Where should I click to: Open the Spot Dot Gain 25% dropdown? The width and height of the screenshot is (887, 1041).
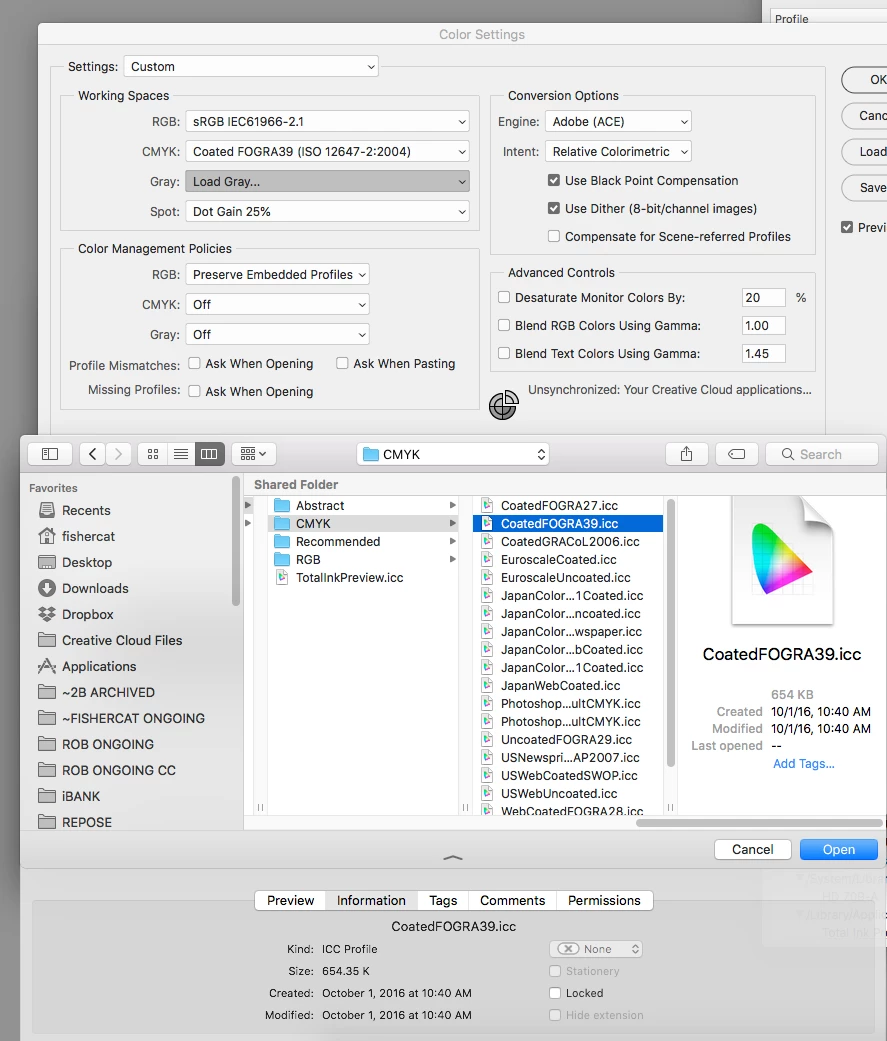327,211
